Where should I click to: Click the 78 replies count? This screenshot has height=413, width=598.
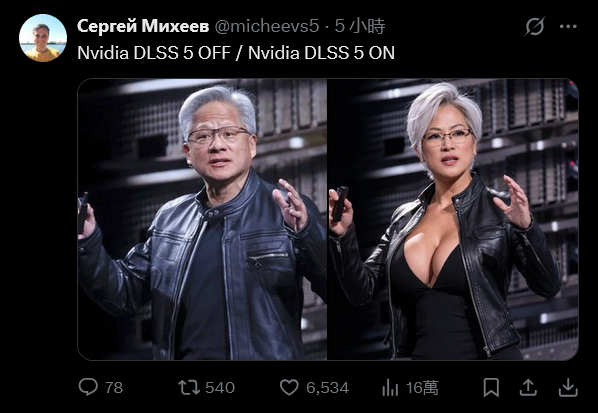pyautogui.click(x=114, y=388)
